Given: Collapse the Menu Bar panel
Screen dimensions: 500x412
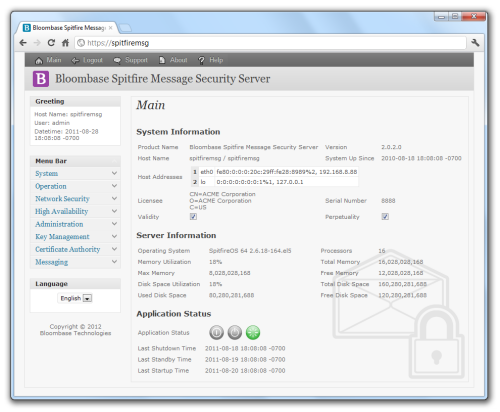Looking at the screenshot, I should point(114,161).
